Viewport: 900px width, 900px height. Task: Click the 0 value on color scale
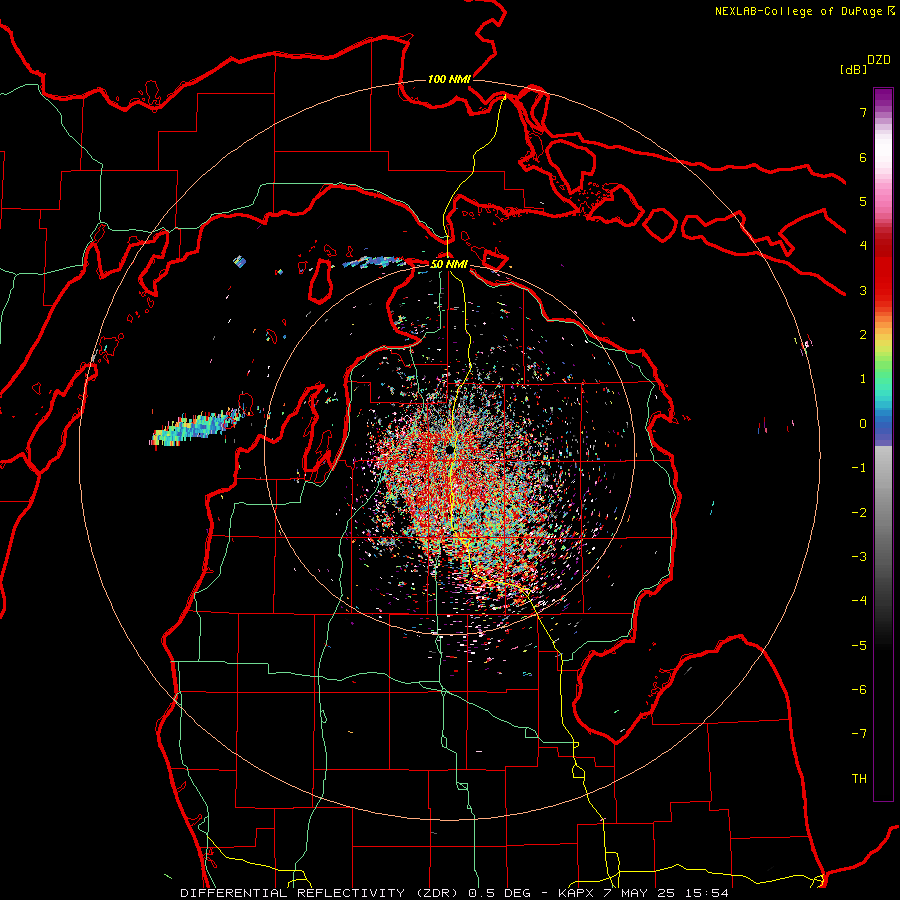click(863, 424)
